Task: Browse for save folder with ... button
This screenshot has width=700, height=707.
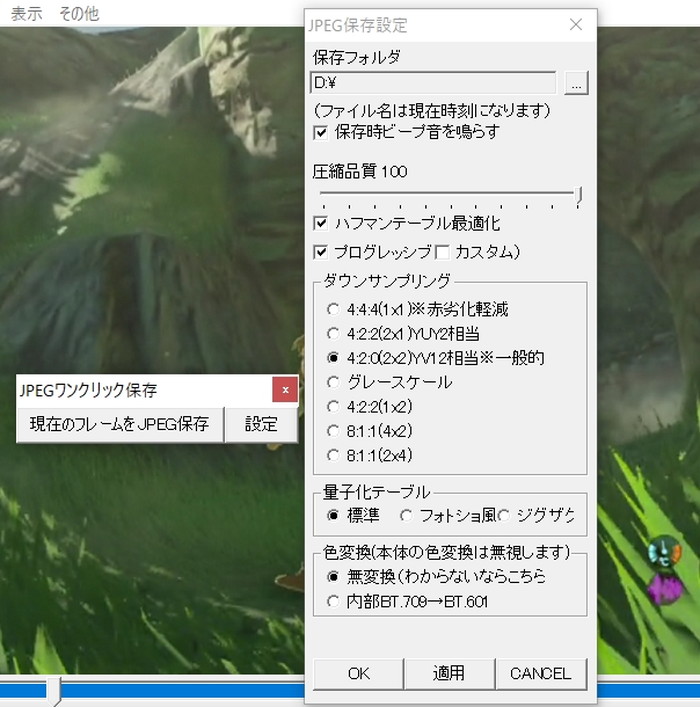Action: [x=576, y=83]
